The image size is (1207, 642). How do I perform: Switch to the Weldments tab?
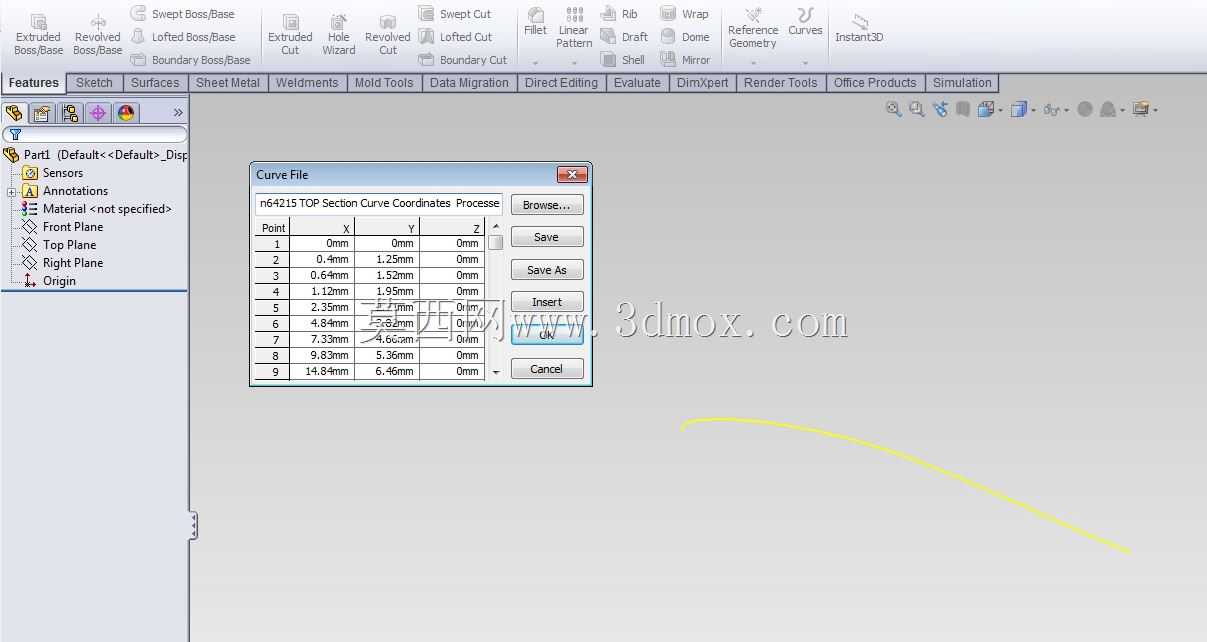point(308,83)
